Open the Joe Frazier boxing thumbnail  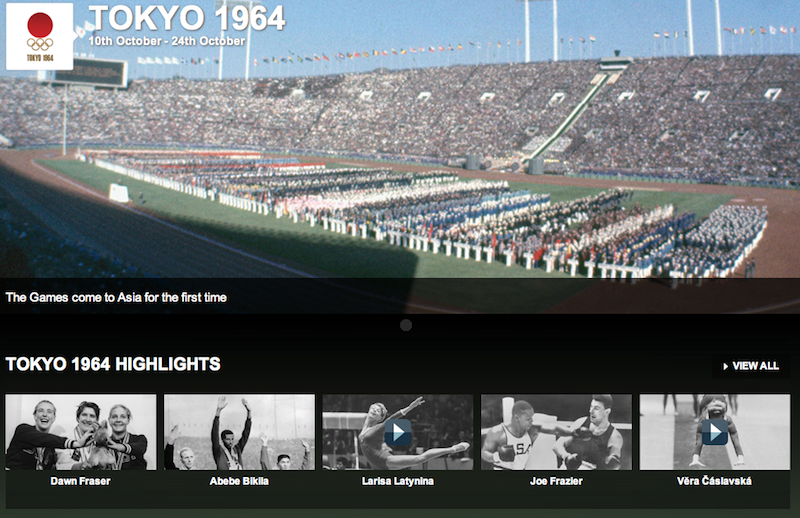[x=556, y=432]
